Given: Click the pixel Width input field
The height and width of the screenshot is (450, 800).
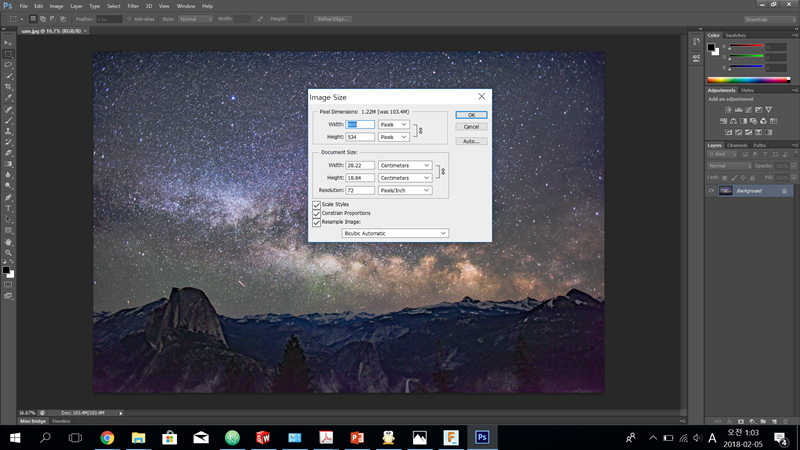Looking at the screenshot, I should [x=360, y=124].
